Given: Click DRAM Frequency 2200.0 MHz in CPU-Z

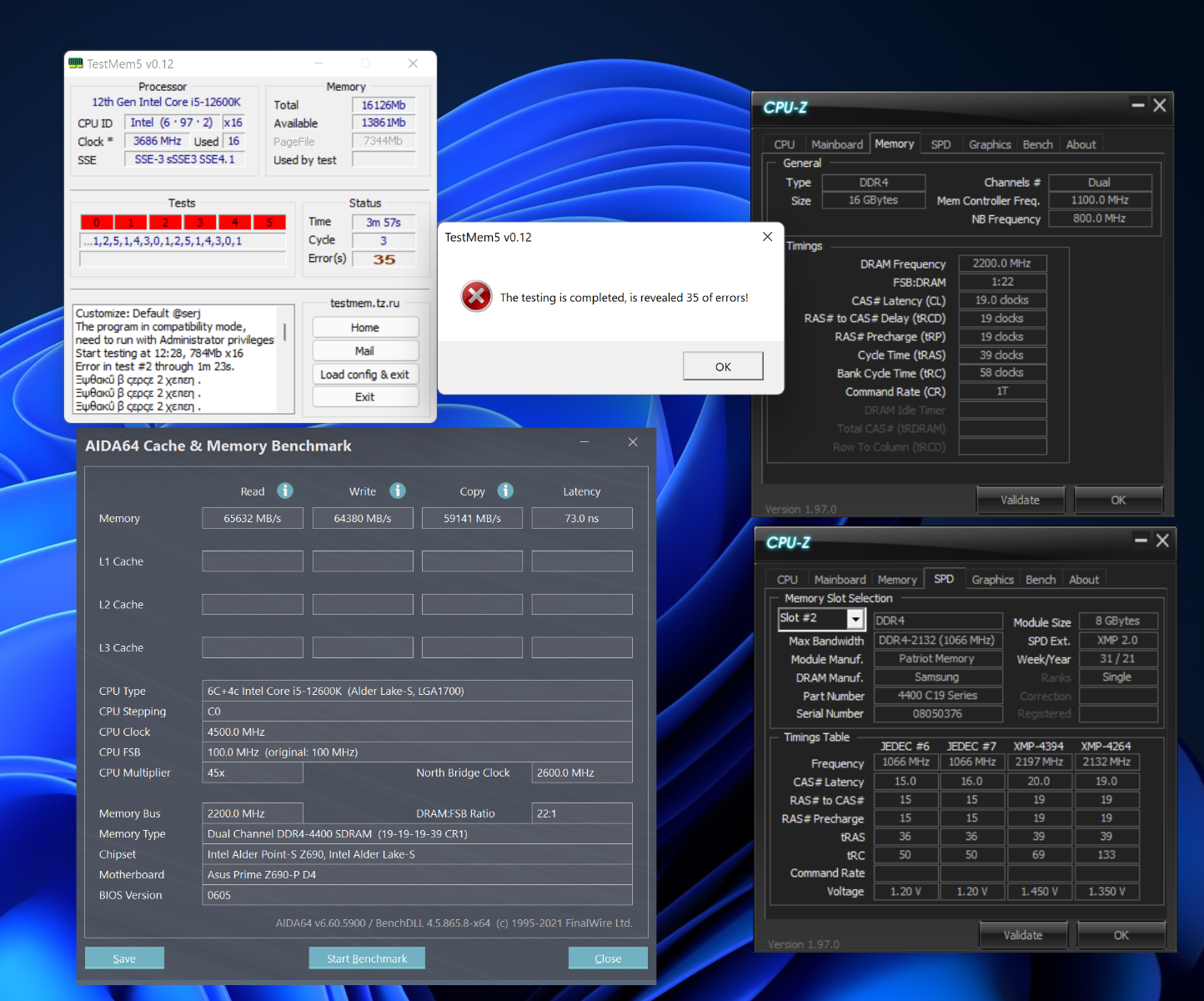Looking at the screenshot, I should pos(1002,264).
